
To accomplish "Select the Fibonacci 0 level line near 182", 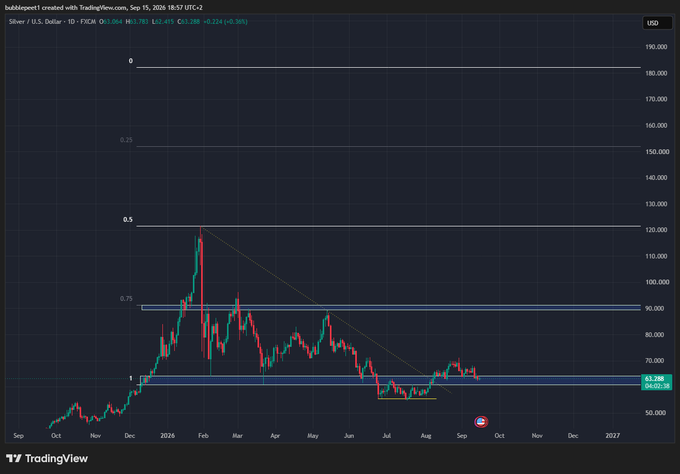I will point(388,67).
